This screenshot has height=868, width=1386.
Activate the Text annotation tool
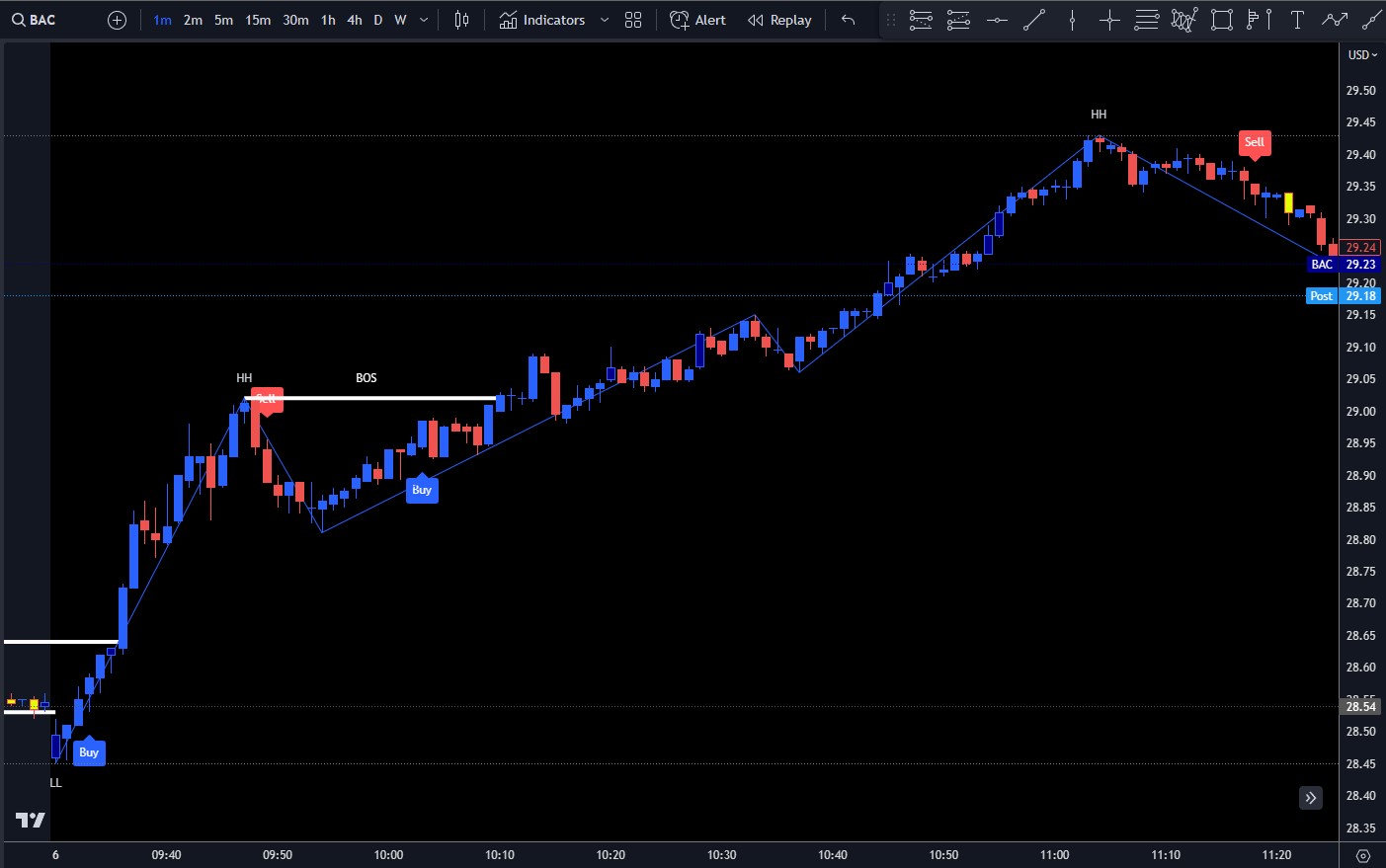pos(1297,20)
